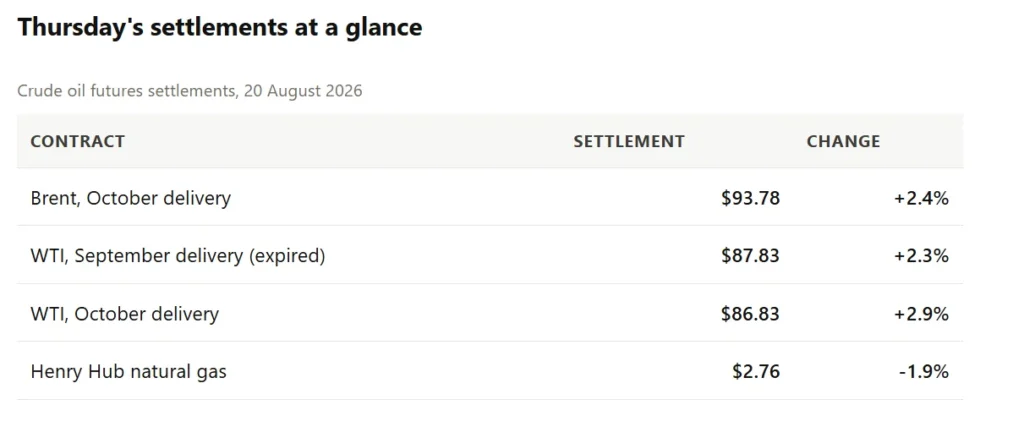Click the CHANGE column header
This screenshot has width=1024, height=427.
click(843, 141)
